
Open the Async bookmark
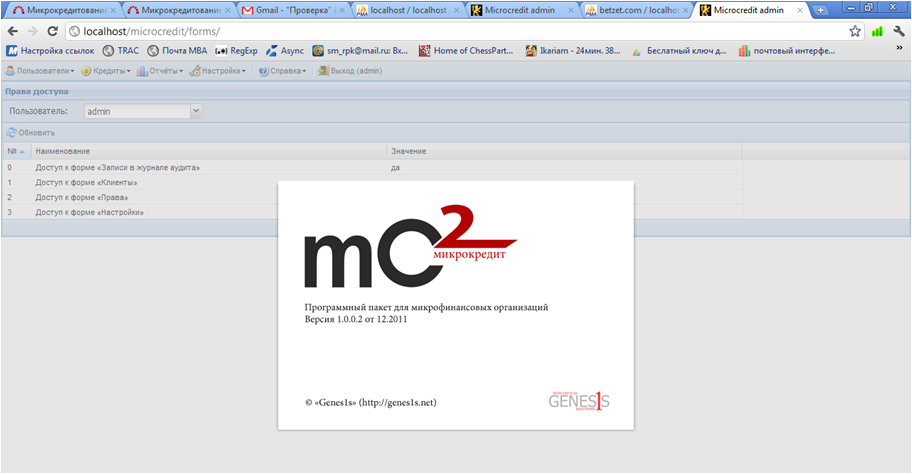(285, 51)
